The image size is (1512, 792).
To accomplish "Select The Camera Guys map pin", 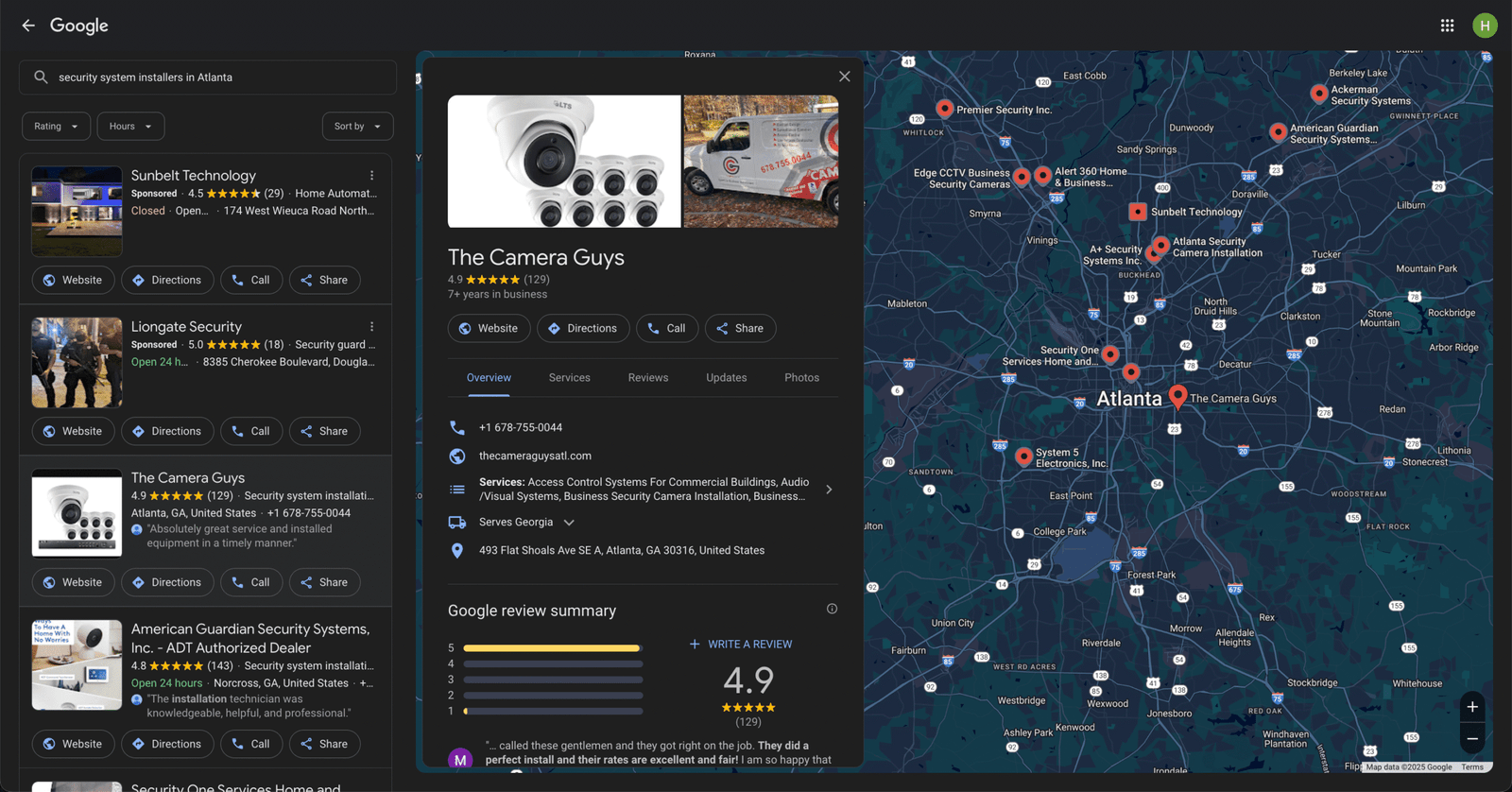I will click(x=1177, y=397).
